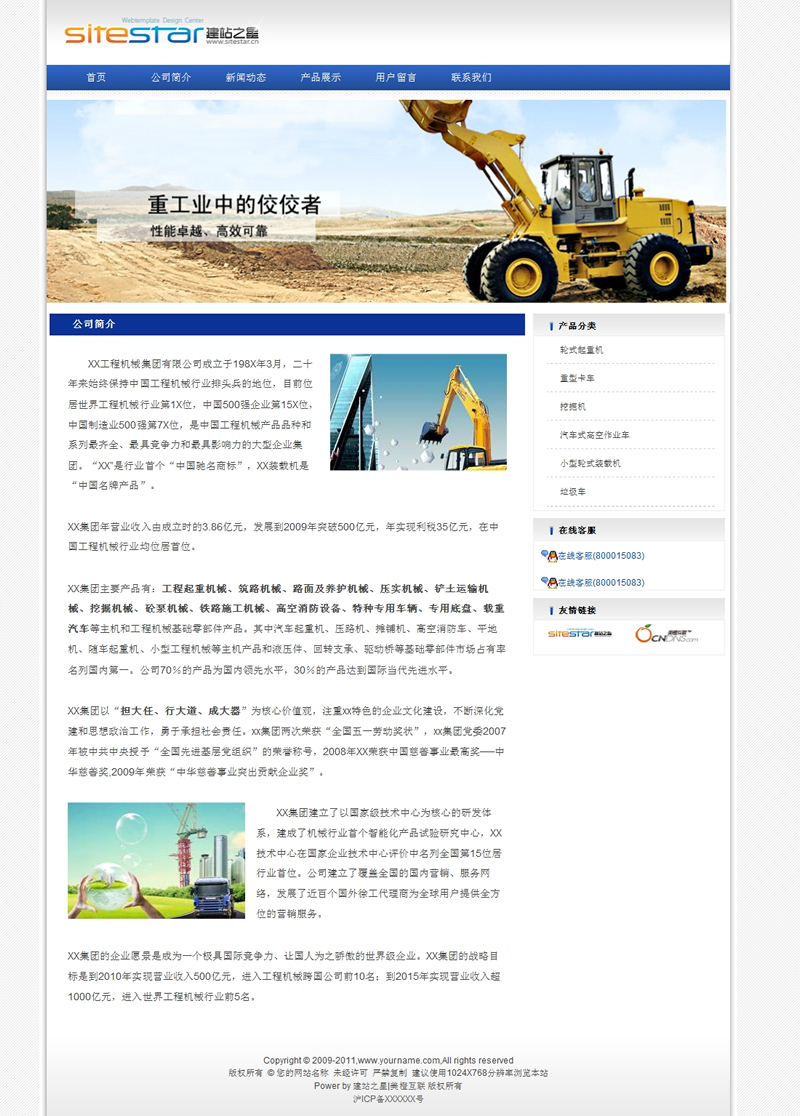Open 公司简介 in the navigation bar
Screen dimensions: 800x1116
171,78
